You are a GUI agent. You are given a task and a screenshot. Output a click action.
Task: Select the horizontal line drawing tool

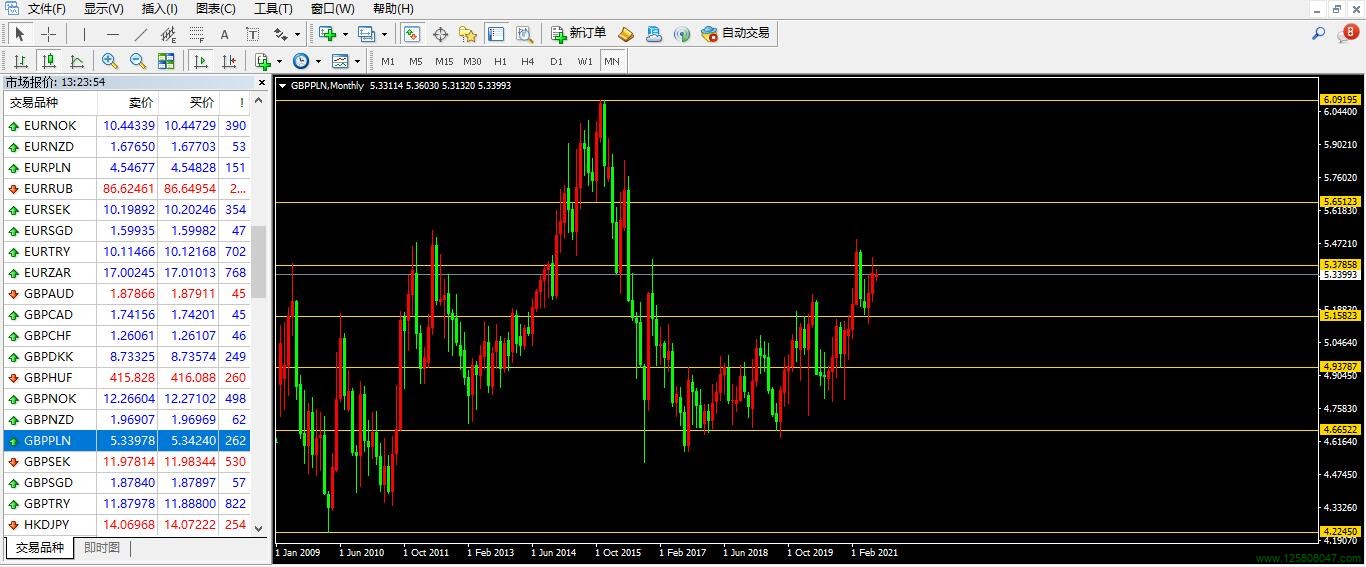pos(113,34)
